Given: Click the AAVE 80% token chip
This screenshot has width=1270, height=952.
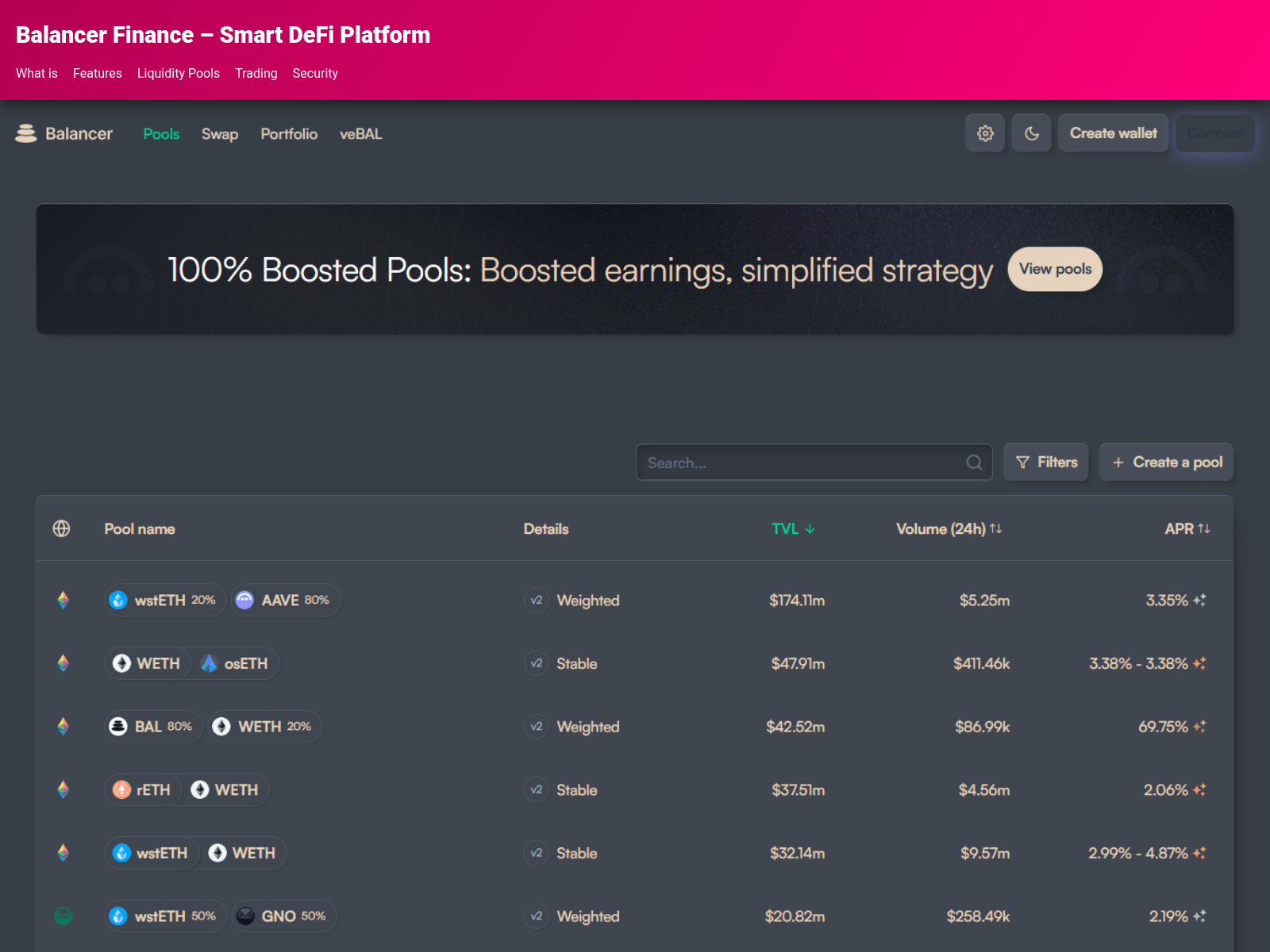Looking at the screenshot, I should [x=285, y=601].
